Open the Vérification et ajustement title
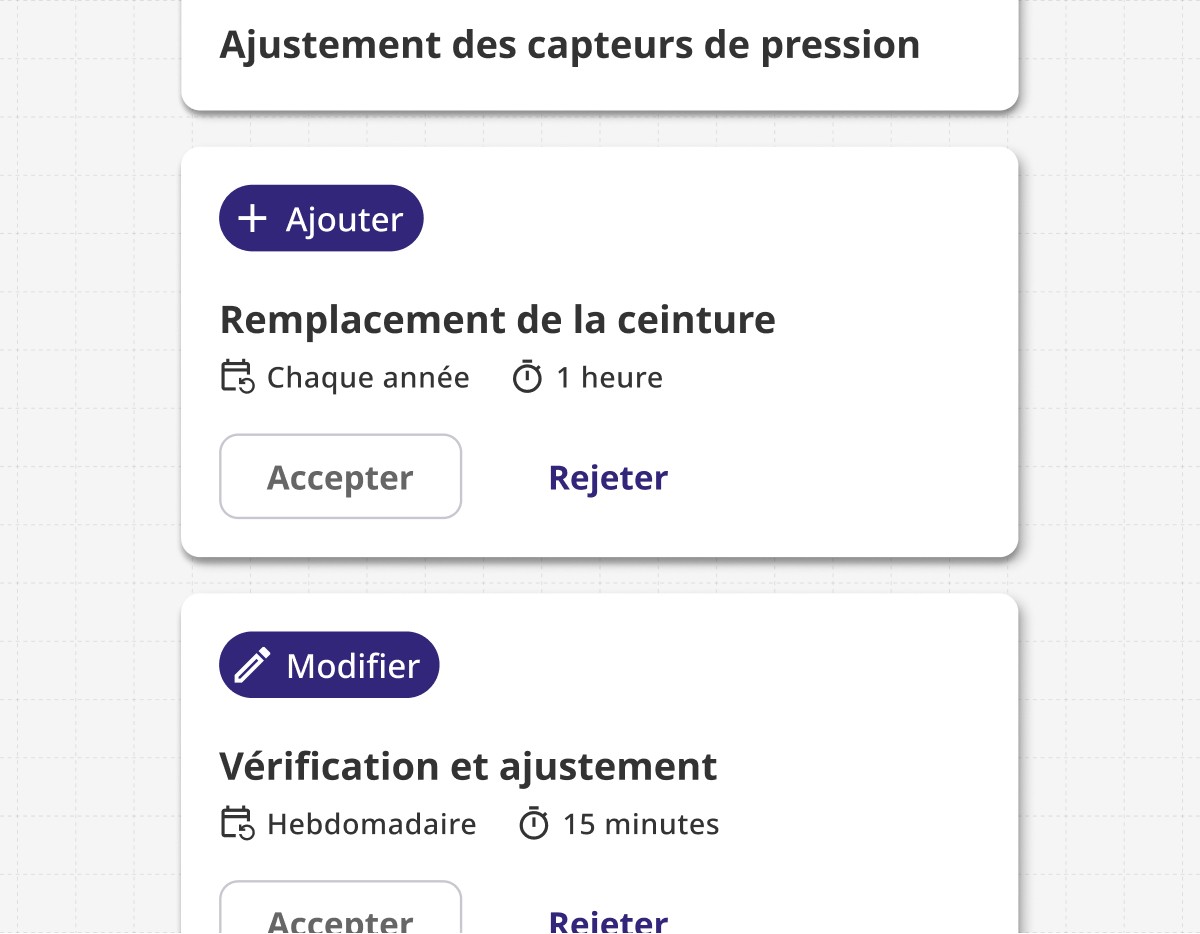The height and width of the screenshot is (934, 1200). click(468, 766)
